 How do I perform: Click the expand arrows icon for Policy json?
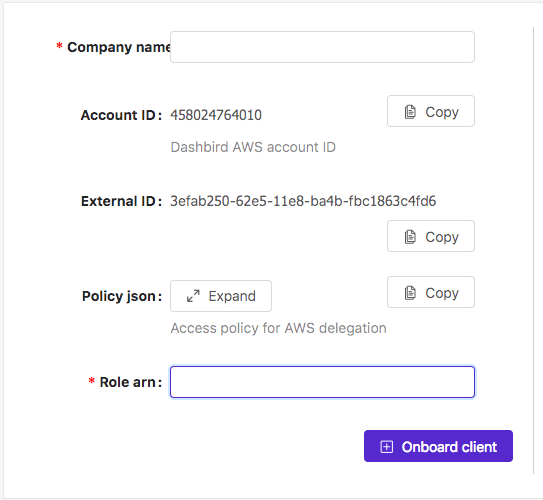pos(193,296)
